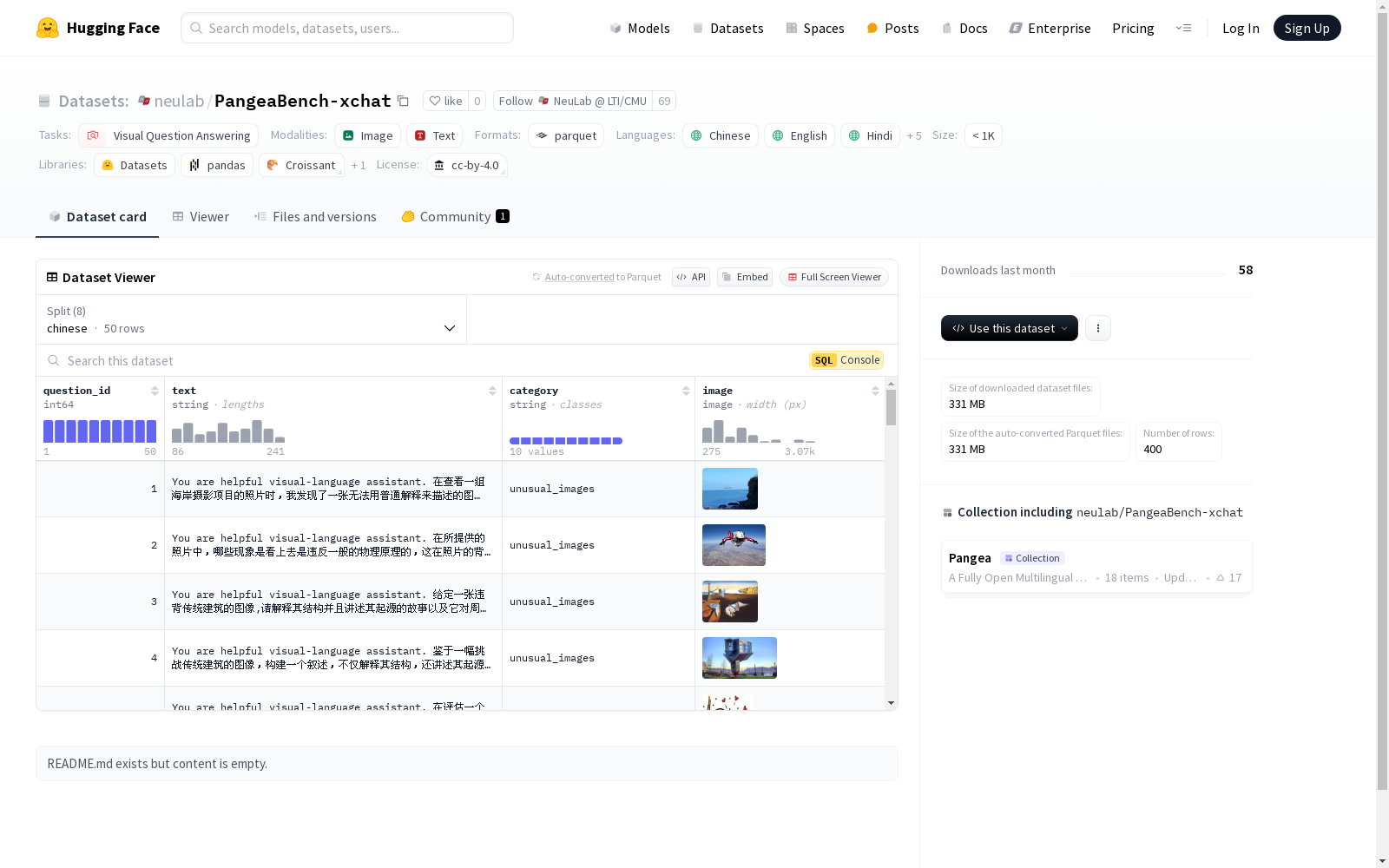Select the parquet format tag
Image resolution: width=1389 pixels, height=868 pixels.
click(x=566, y=135)
